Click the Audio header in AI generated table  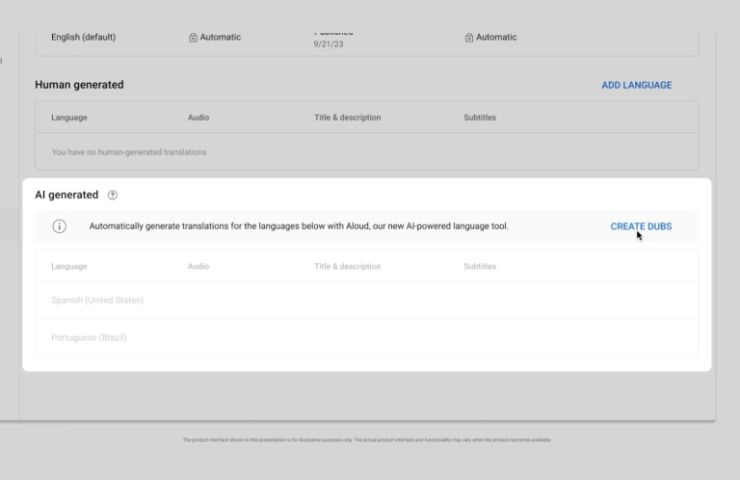(x=198, y=267)
